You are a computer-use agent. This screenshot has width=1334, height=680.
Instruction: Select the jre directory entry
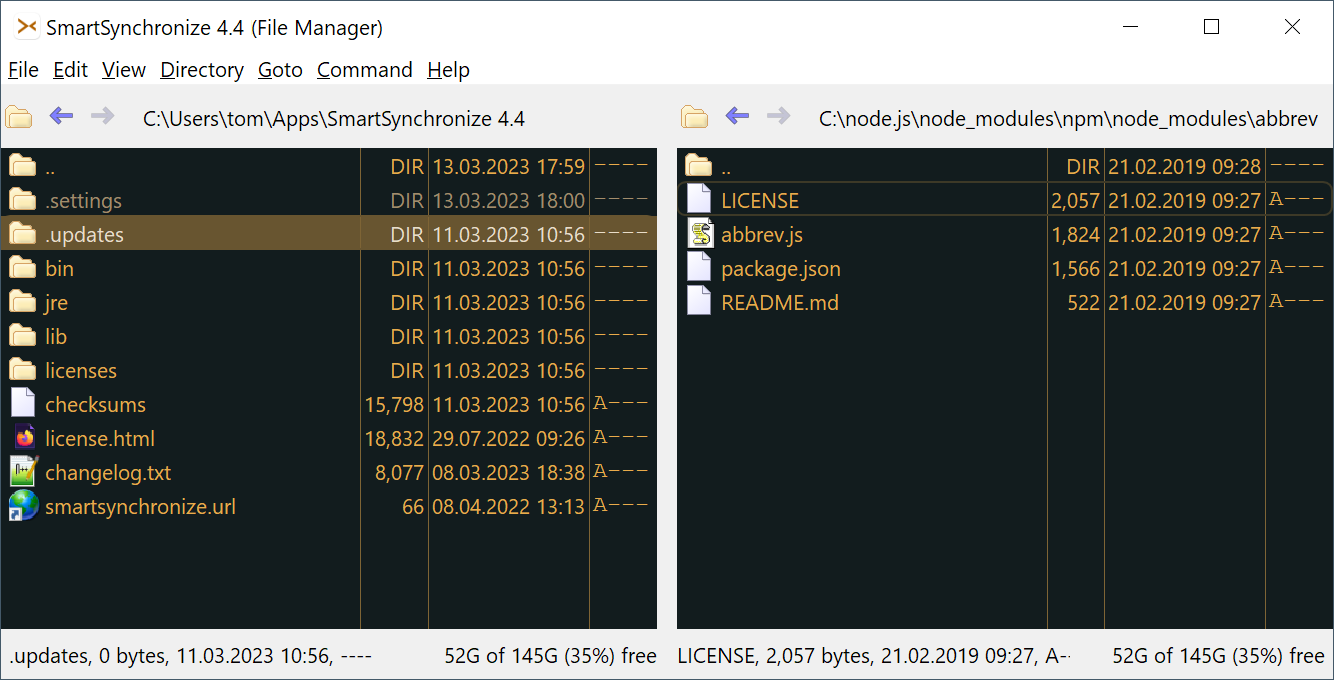(x=57, y=303)
